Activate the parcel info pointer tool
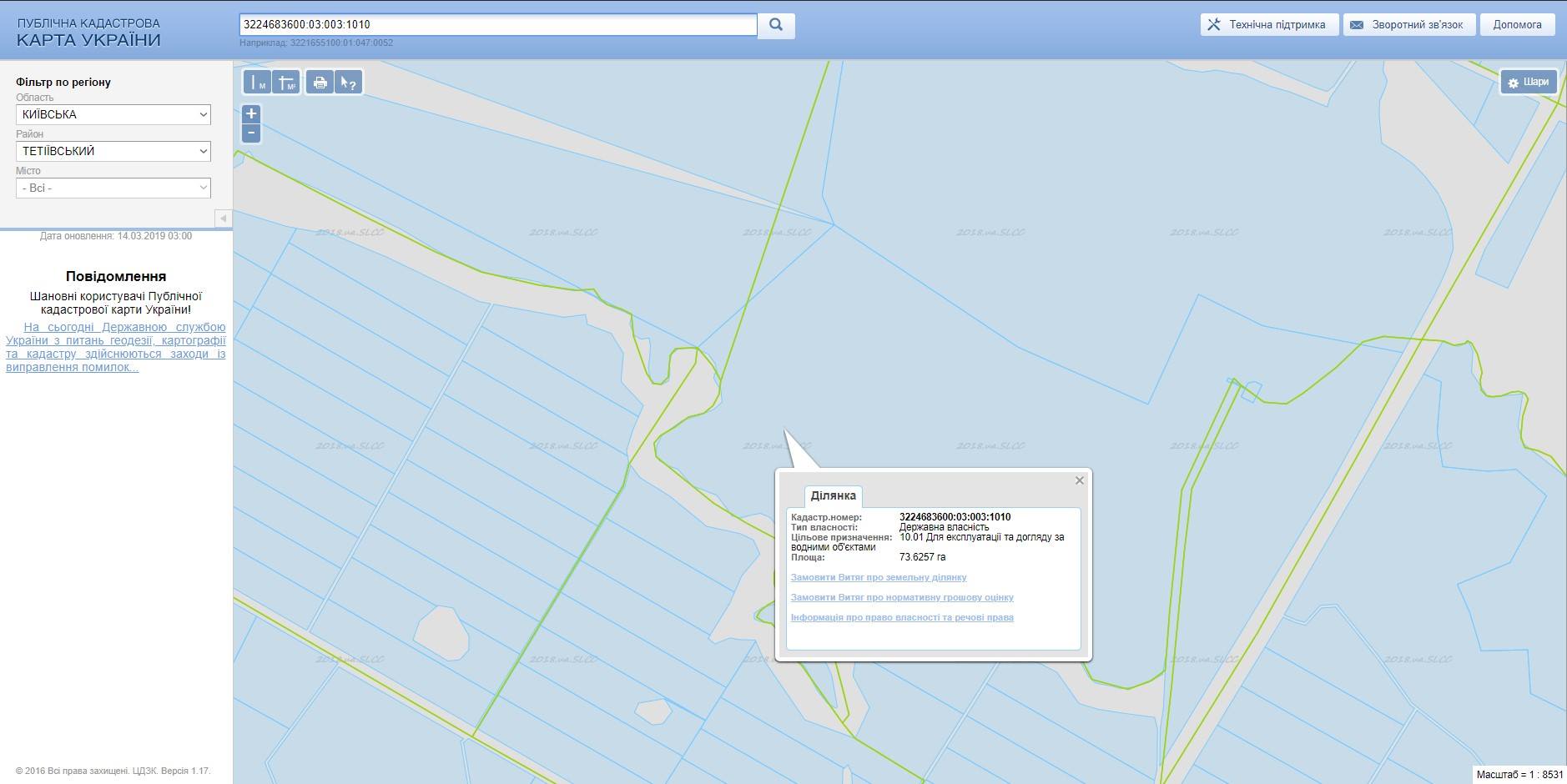The width and height of the screenshot is (1567, 784). pos(348,83)
